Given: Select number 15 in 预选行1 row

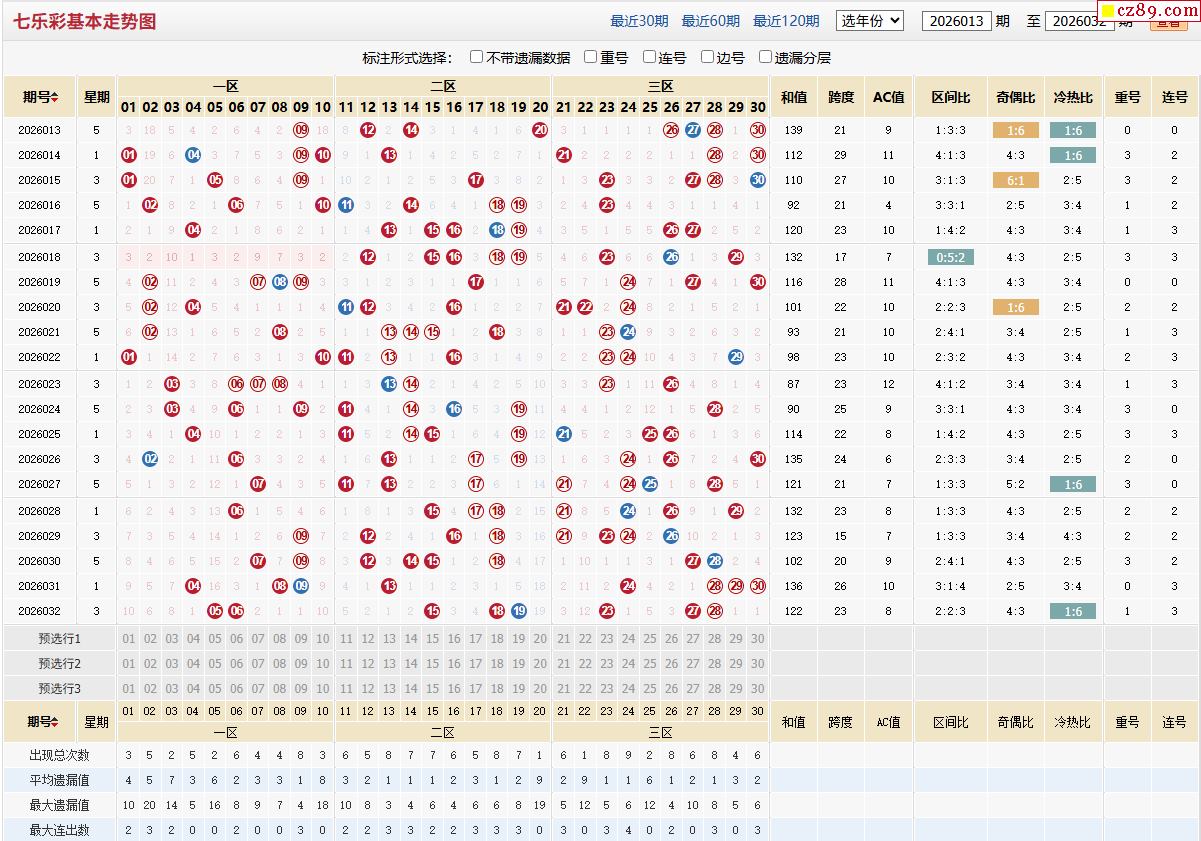Looking at the screenshot, I should click(432, 639).
